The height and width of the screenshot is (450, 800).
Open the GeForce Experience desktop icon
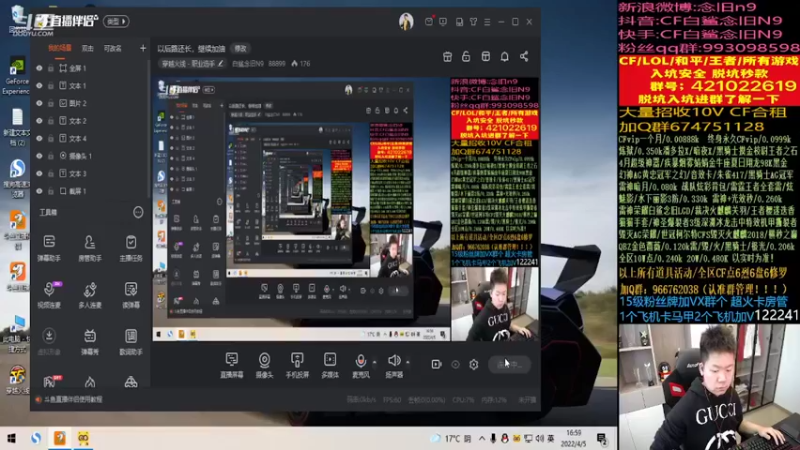[16, 76]
